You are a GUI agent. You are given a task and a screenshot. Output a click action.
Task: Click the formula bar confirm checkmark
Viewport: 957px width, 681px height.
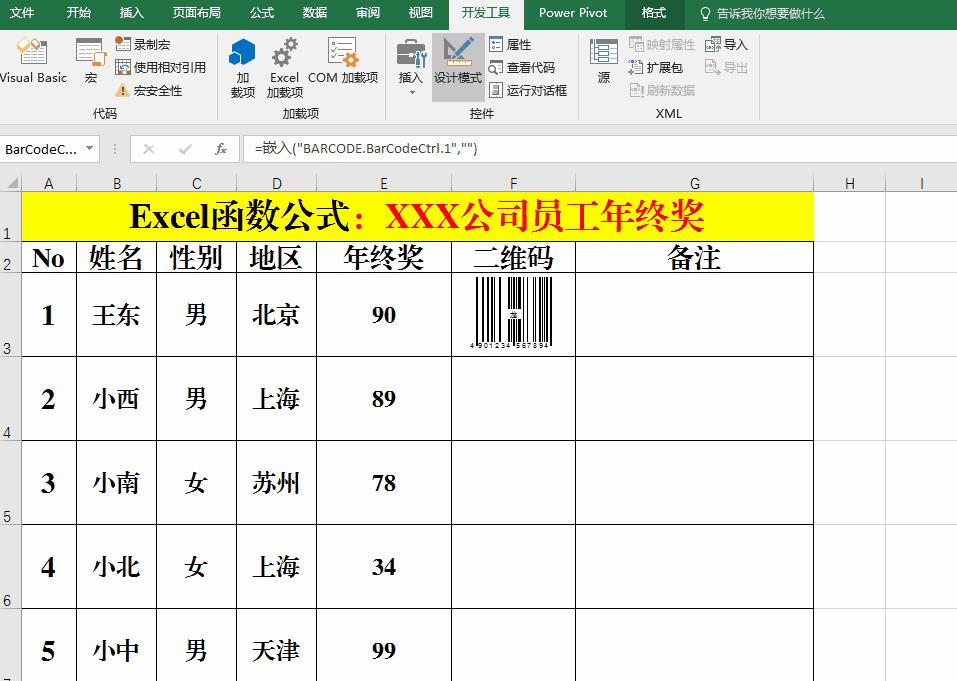185,149
